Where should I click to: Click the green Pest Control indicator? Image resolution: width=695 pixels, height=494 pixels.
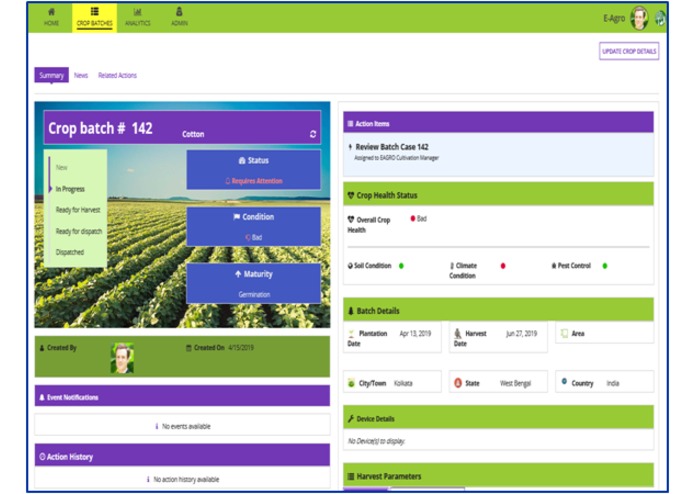tap(605, 266)
